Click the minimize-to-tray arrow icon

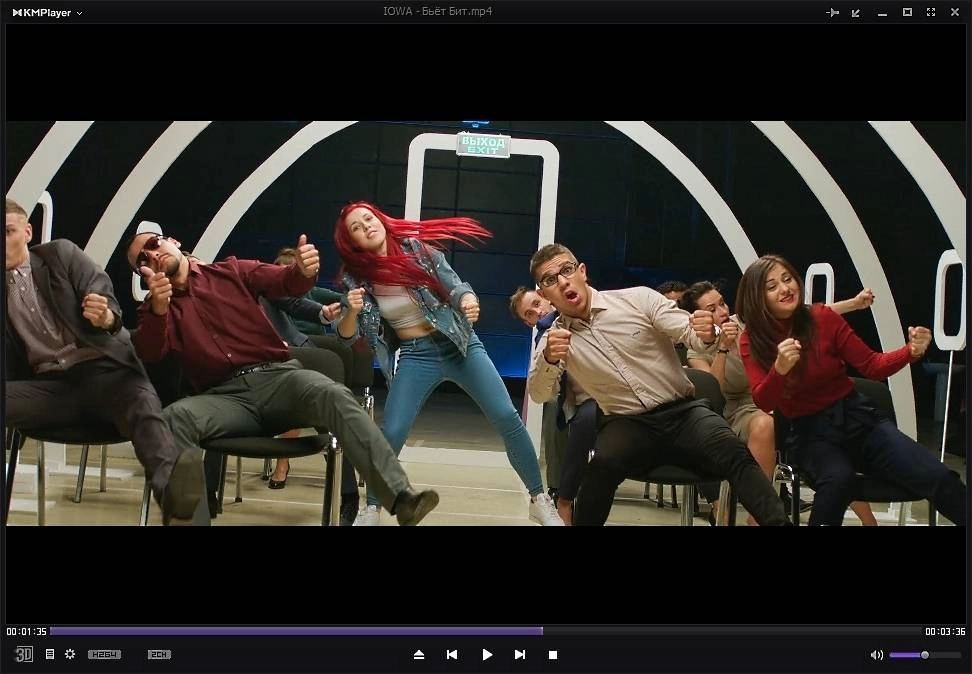(856, 12)
